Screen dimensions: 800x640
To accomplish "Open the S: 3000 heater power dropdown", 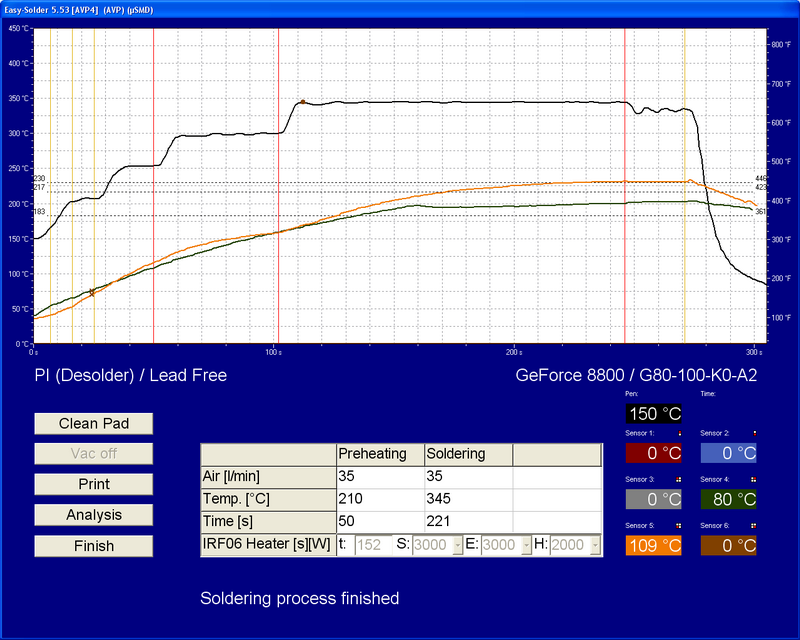I will click(x=458, y=545).
